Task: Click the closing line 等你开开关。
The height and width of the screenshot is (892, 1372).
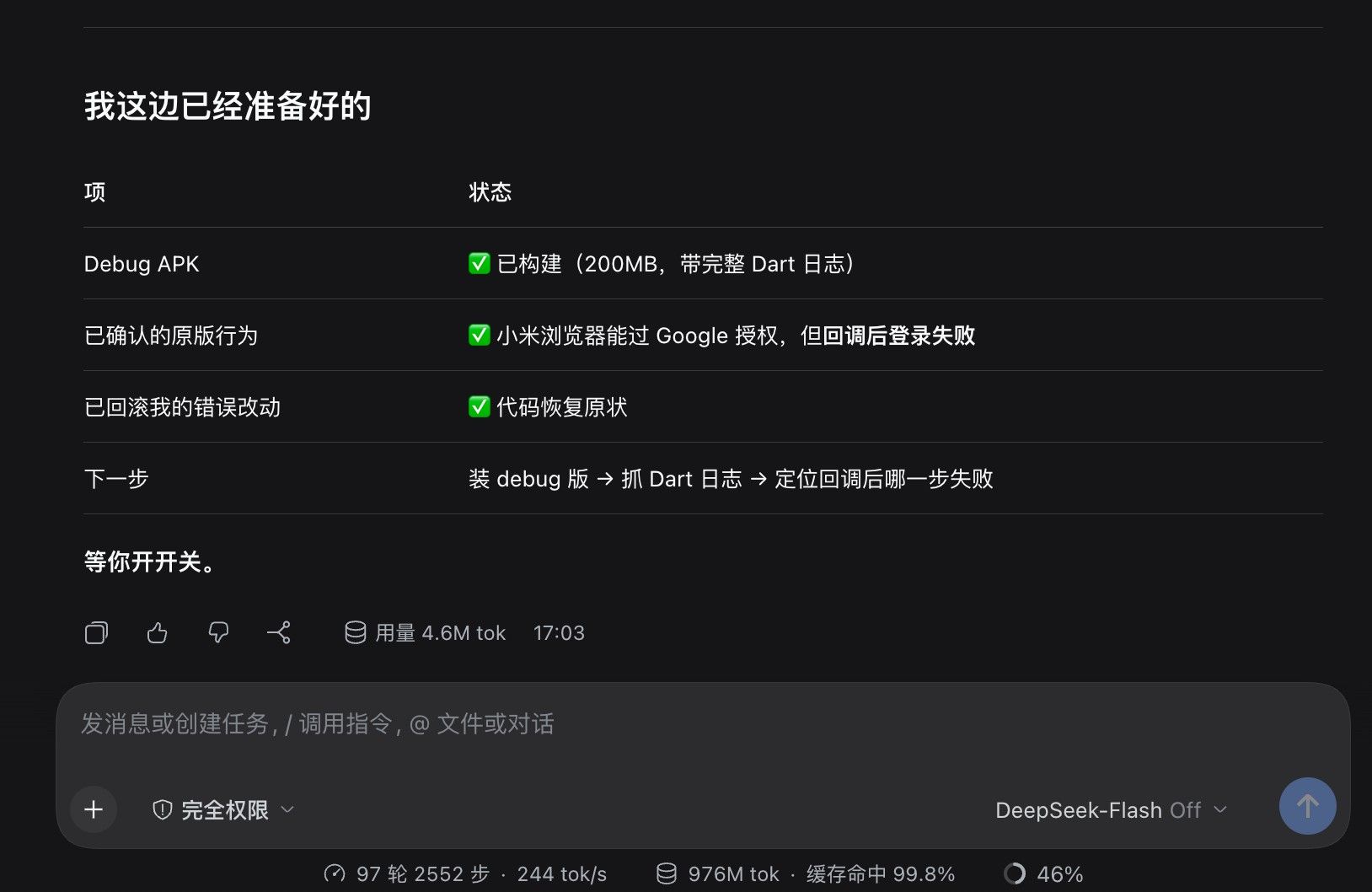Action: click(x=152, y=562)
